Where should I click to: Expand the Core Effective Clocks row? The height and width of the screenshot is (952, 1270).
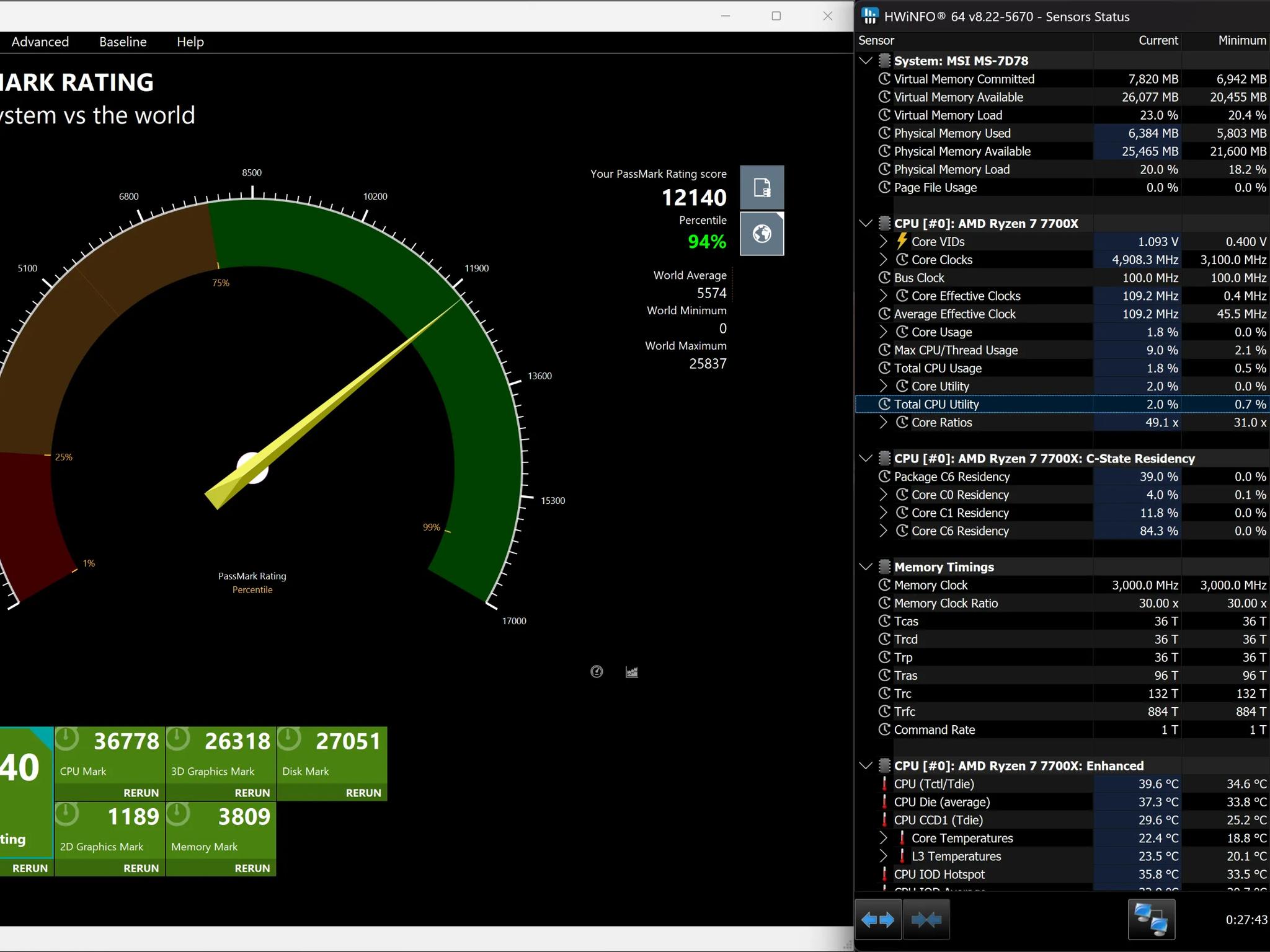[884, 296]
